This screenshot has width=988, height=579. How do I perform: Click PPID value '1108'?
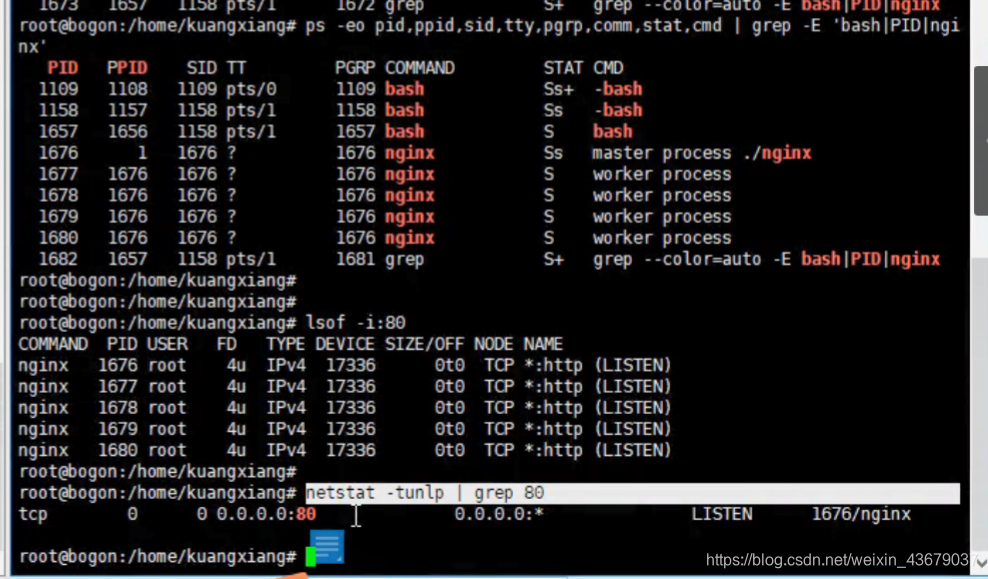[128, 89]
